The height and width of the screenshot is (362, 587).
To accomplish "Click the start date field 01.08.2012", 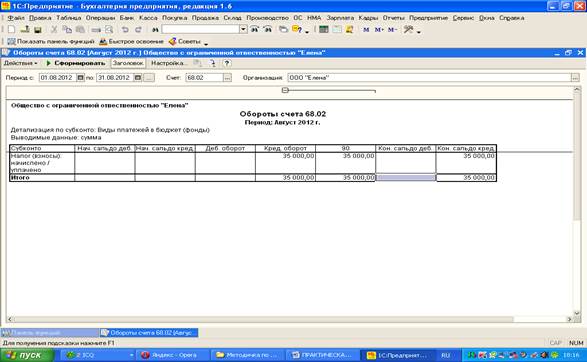I will 57,77.
